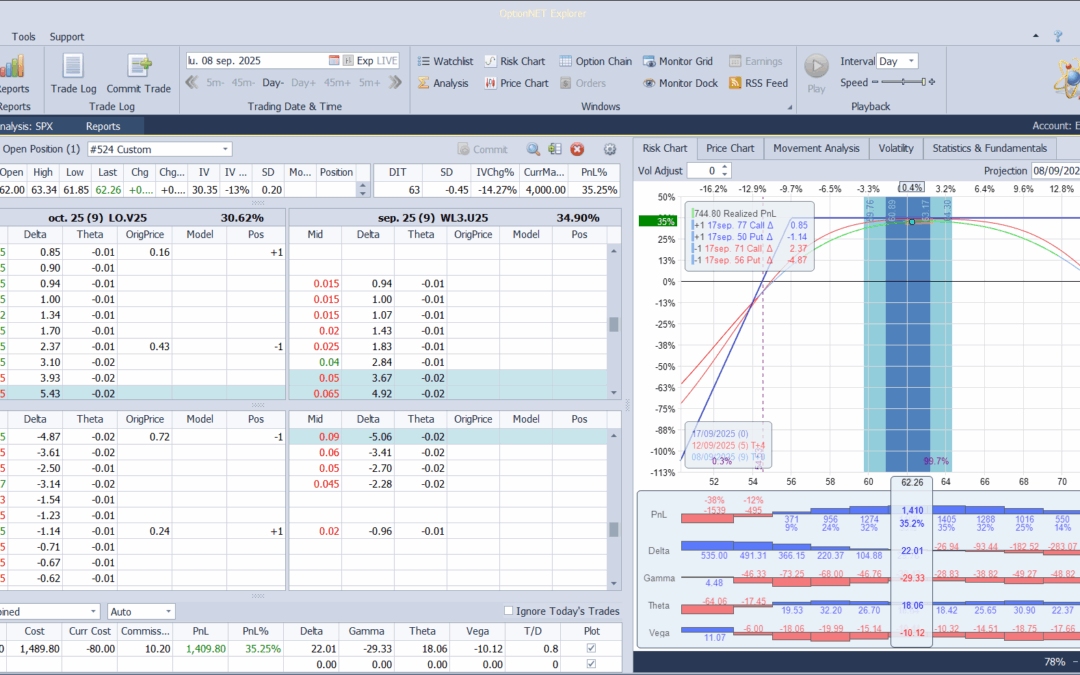Image resolution: width=1080 pixels, height=675 pixels.
Task: Open the combo box left of Auto
Action: point(50,612)
